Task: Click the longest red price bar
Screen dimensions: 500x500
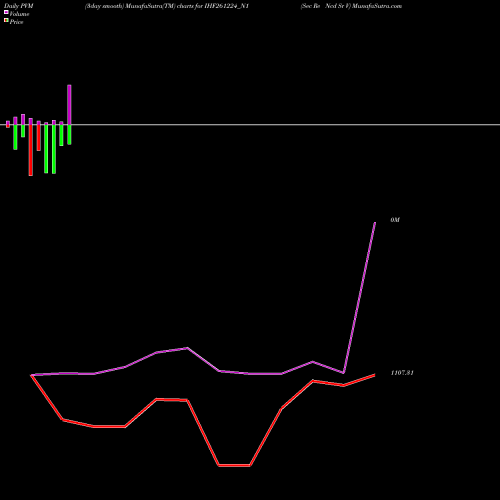Action: coord(31,150)
